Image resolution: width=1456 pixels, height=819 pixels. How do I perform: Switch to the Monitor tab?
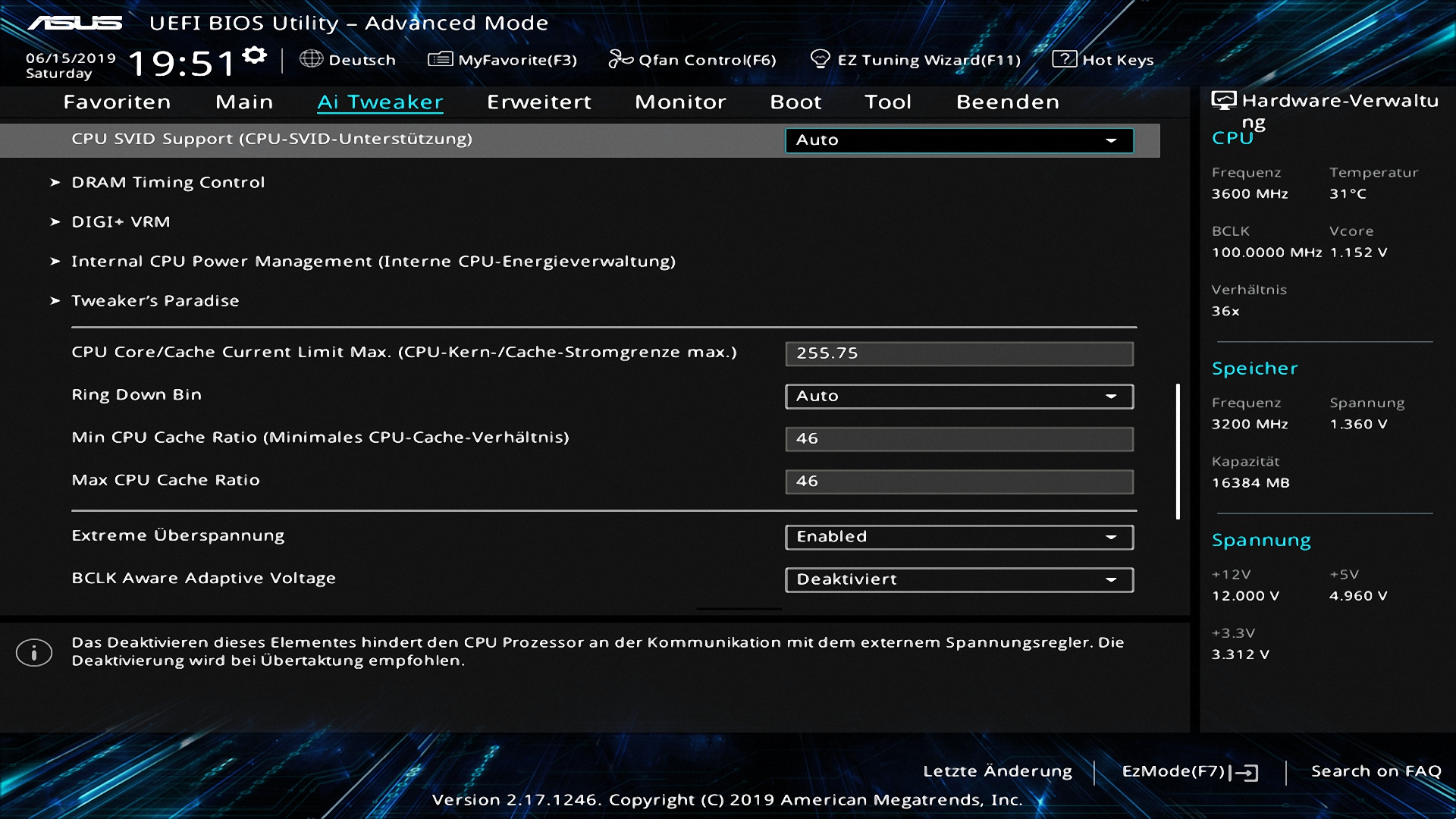(x=680, y=102)
